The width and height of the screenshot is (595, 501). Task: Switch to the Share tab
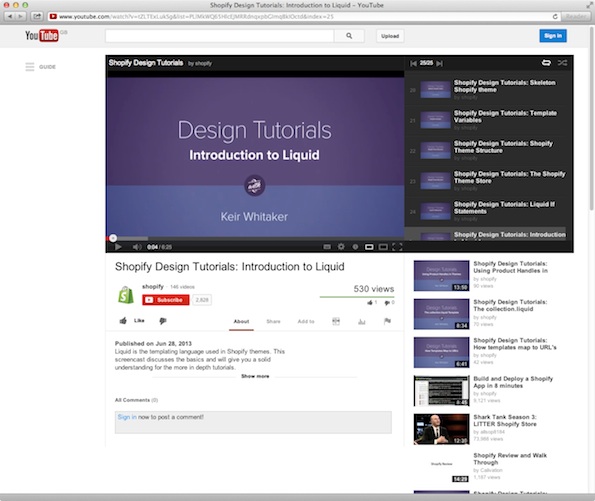[273, 321]
